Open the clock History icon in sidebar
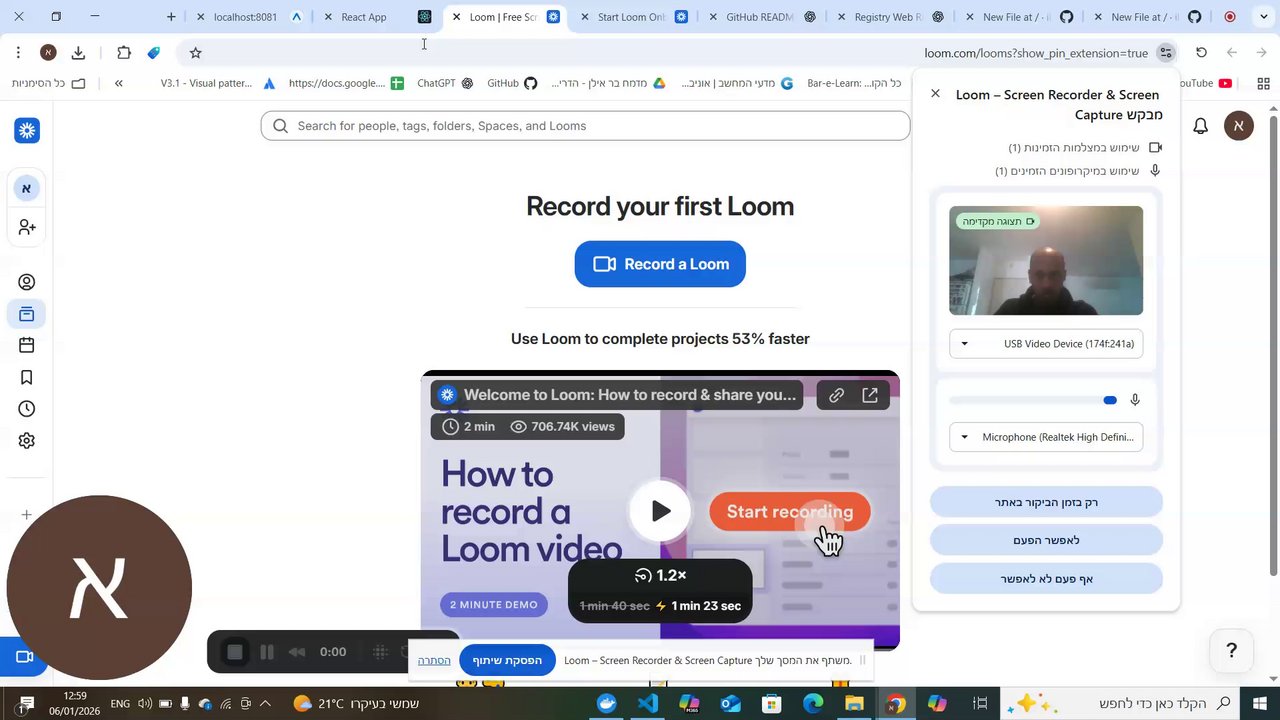The height and width of the screenshot is (720, 1280). click(27, 409)
